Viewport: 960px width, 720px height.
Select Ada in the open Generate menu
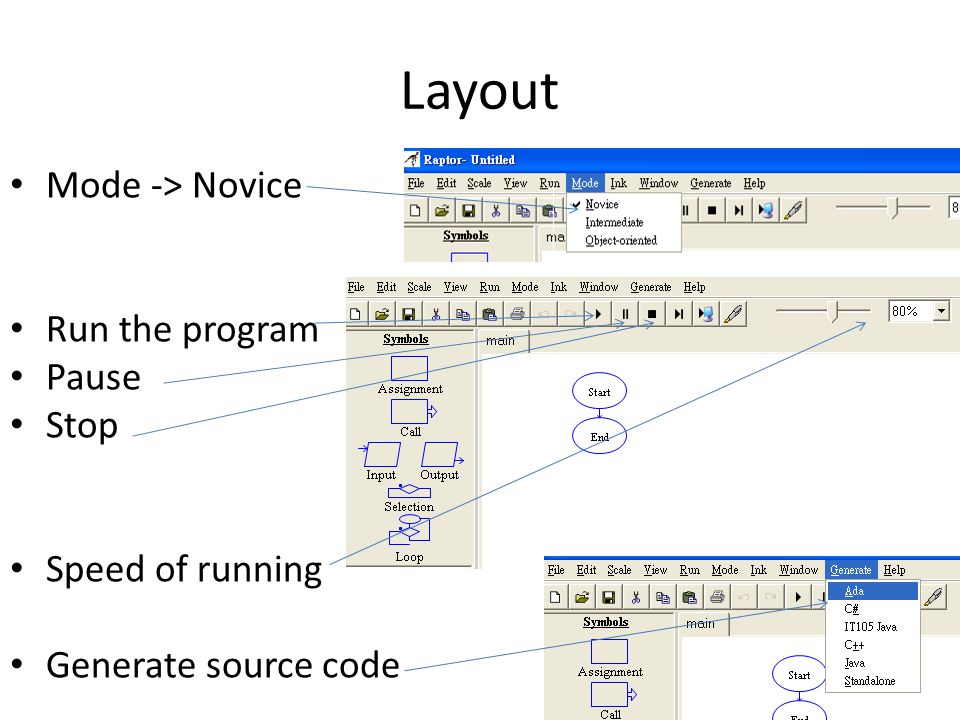(x=872, y=591)
